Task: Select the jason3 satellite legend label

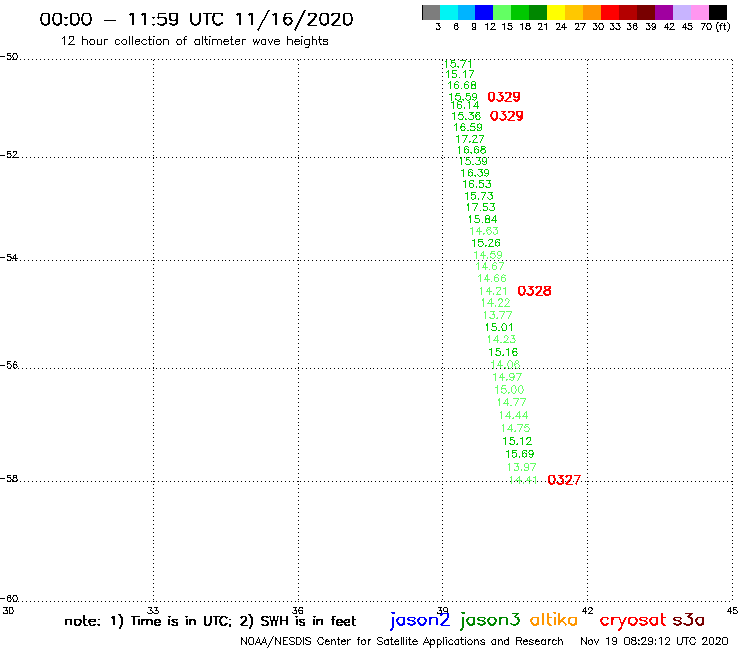Action: 490,620
